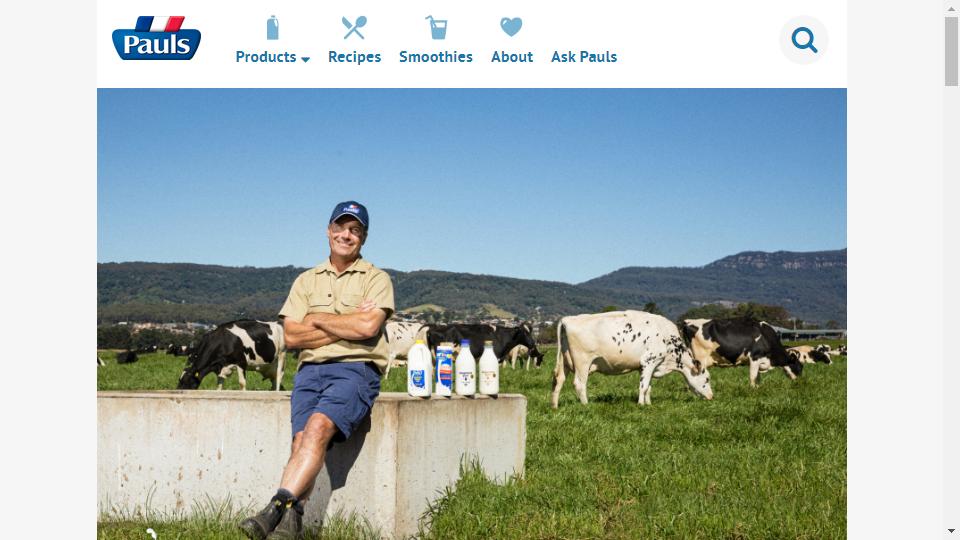960x540 pixels.
Task: Click the large blue-label milk bottle
Action: [x=419, y=369]
